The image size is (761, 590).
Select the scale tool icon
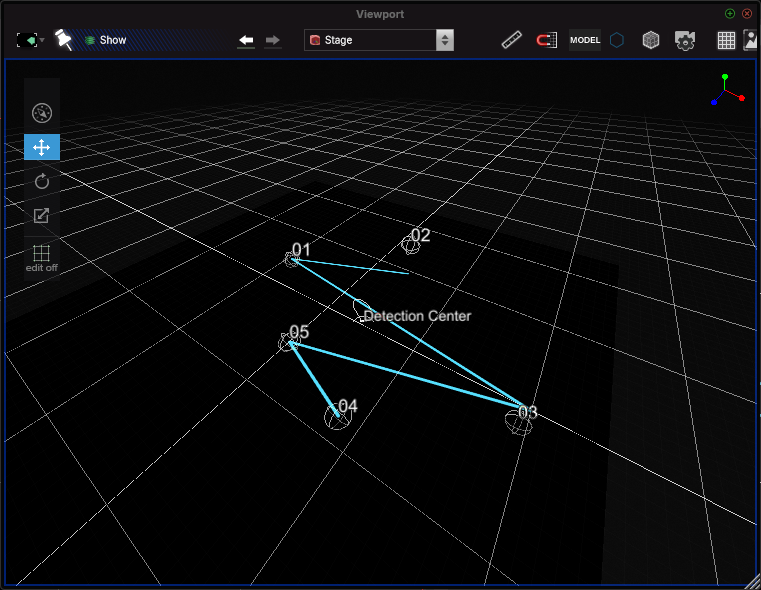[x=42, y=215]
